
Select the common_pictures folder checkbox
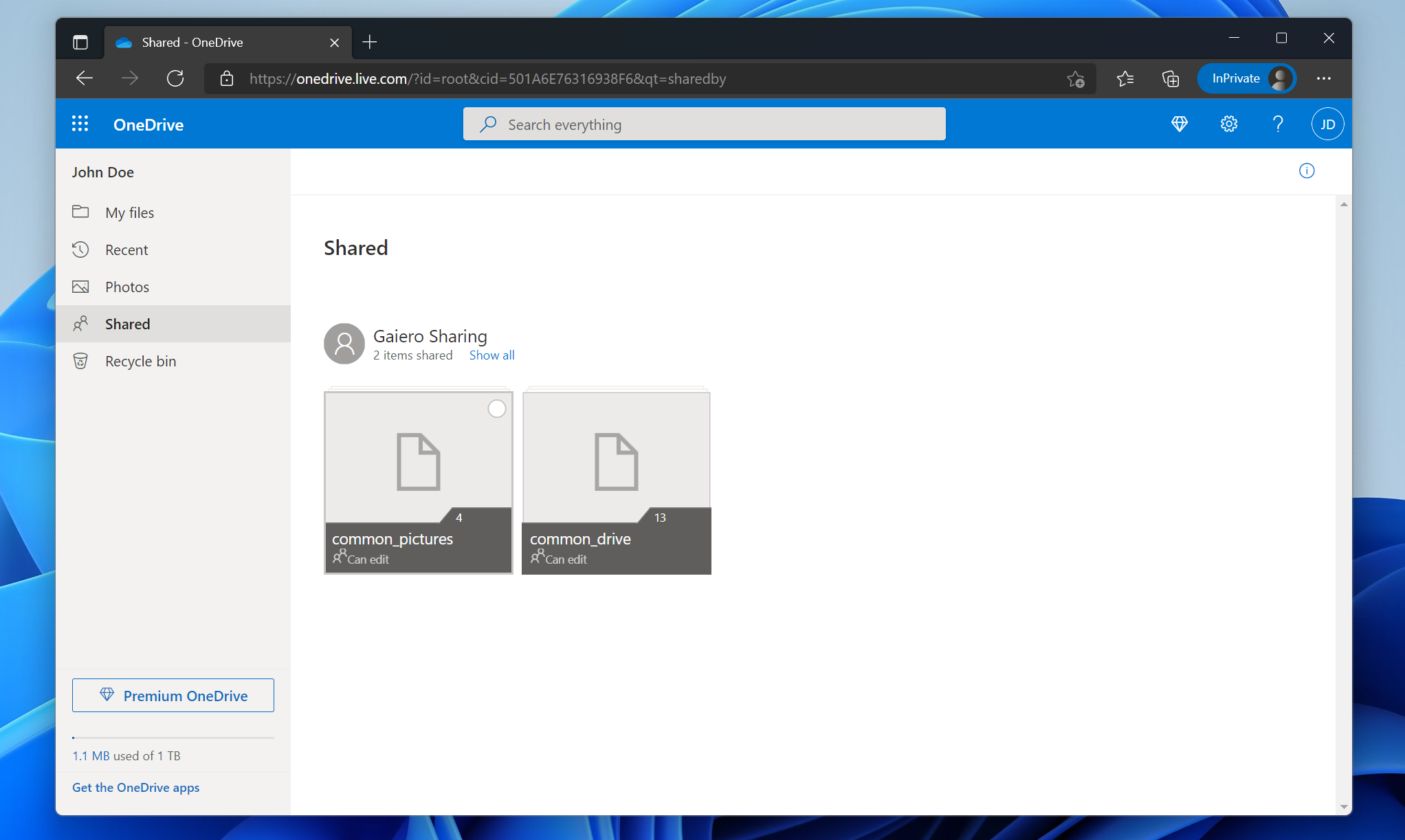(496, 408)
